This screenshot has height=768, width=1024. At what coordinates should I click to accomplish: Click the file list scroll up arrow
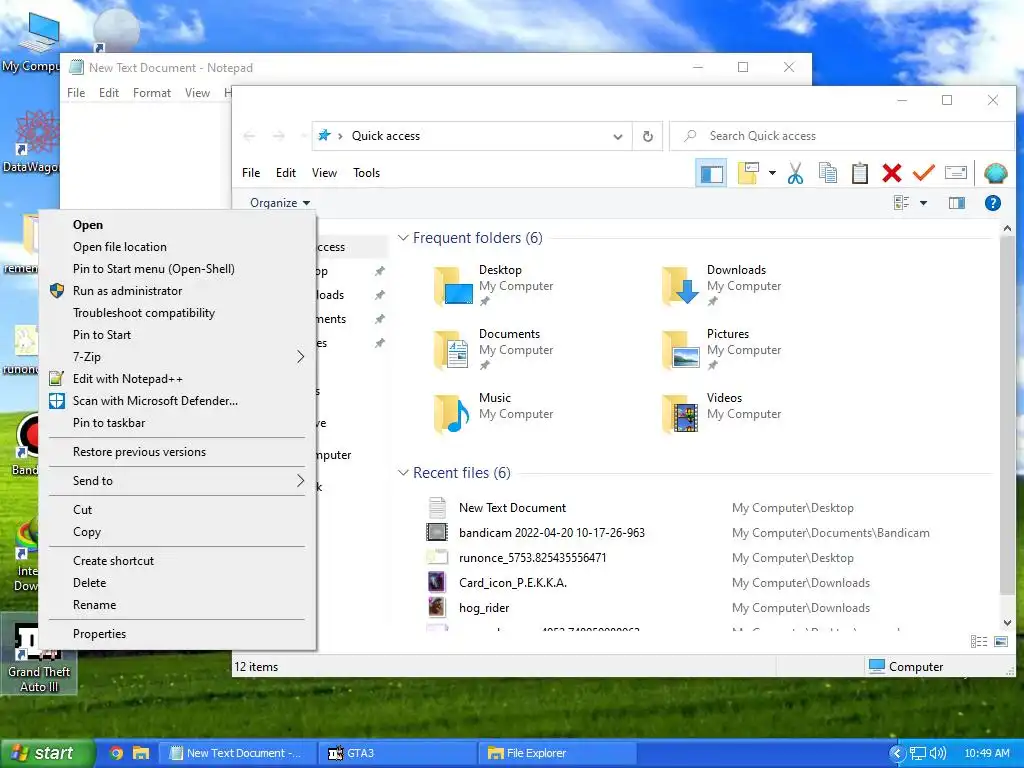coord(1008,229)
